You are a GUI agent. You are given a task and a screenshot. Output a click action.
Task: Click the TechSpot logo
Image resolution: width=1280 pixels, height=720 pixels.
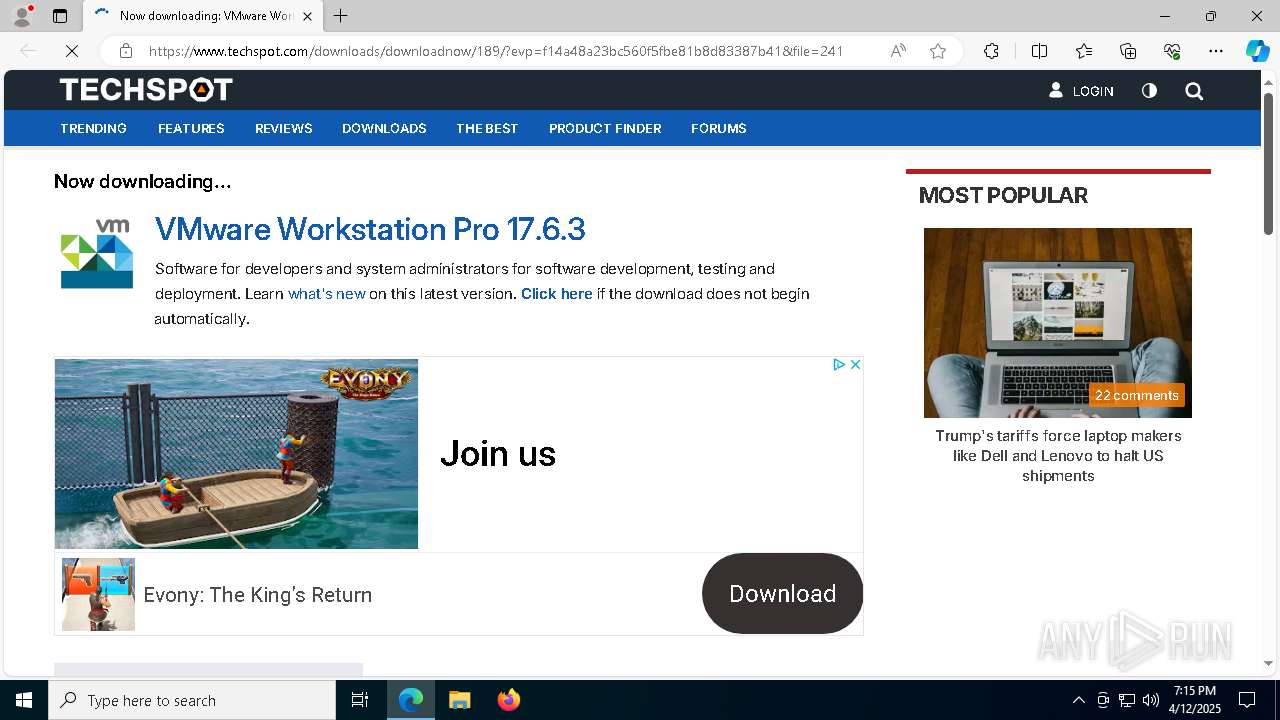click(146, 90)
